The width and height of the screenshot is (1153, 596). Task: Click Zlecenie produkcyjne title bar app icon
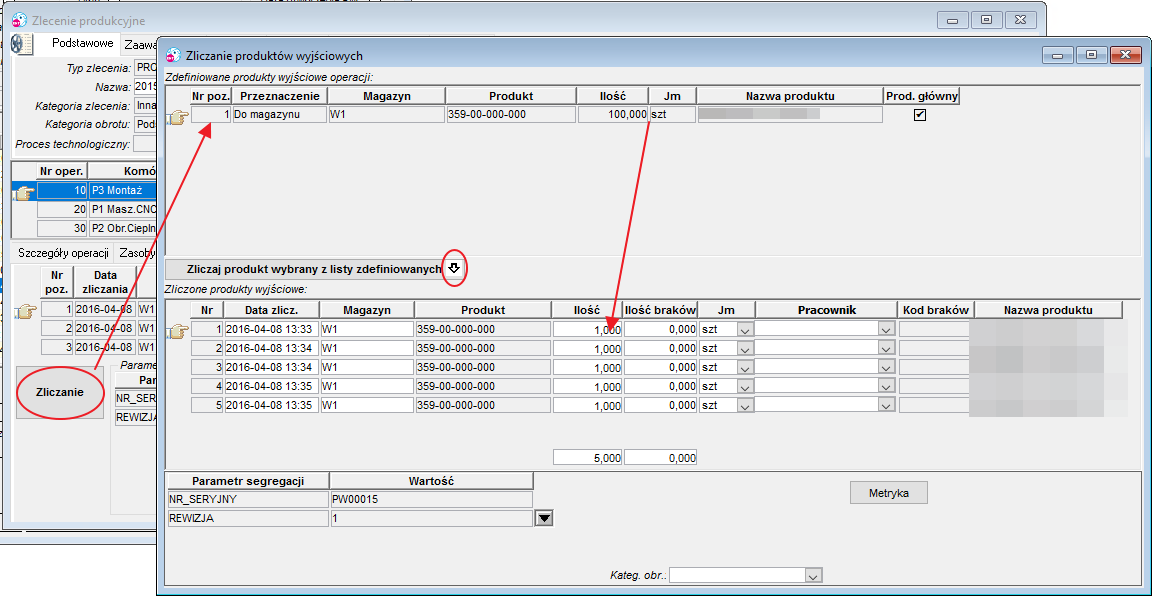(19, 21)
